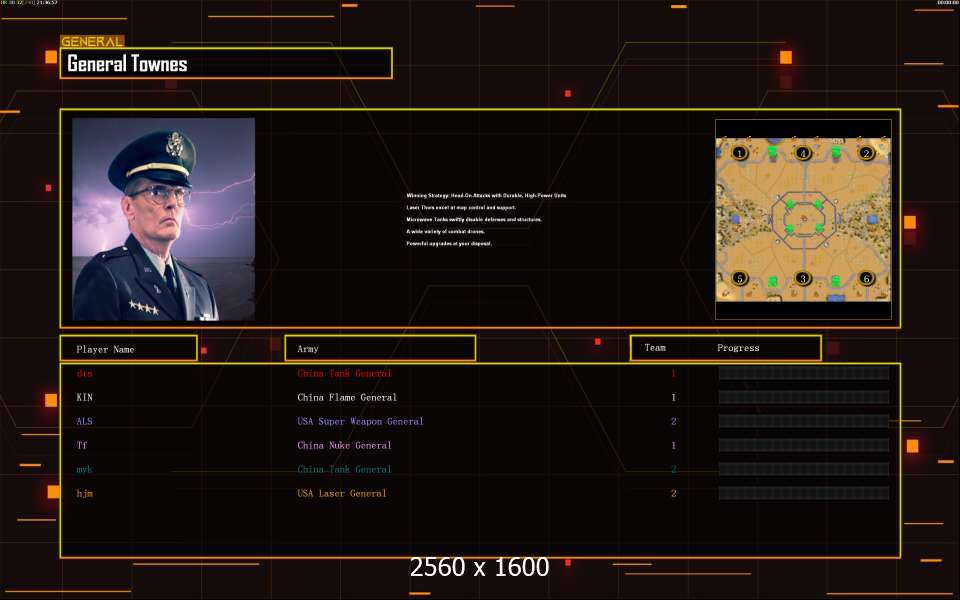Click the loading progress bar for KIN

pos(803,397)
